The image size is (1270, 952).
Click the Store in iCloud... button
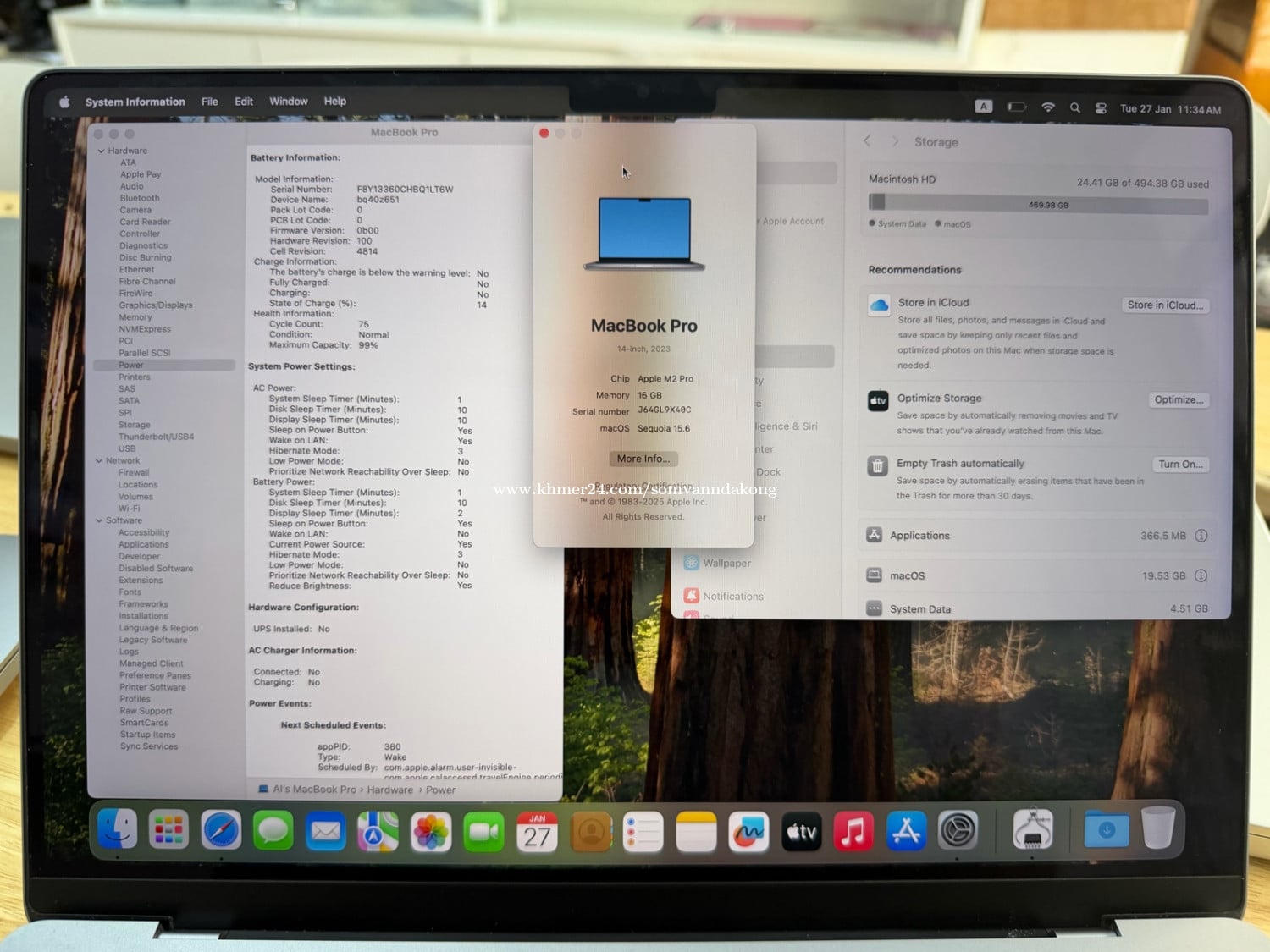pyautogui.click(x=1165, y=305)
